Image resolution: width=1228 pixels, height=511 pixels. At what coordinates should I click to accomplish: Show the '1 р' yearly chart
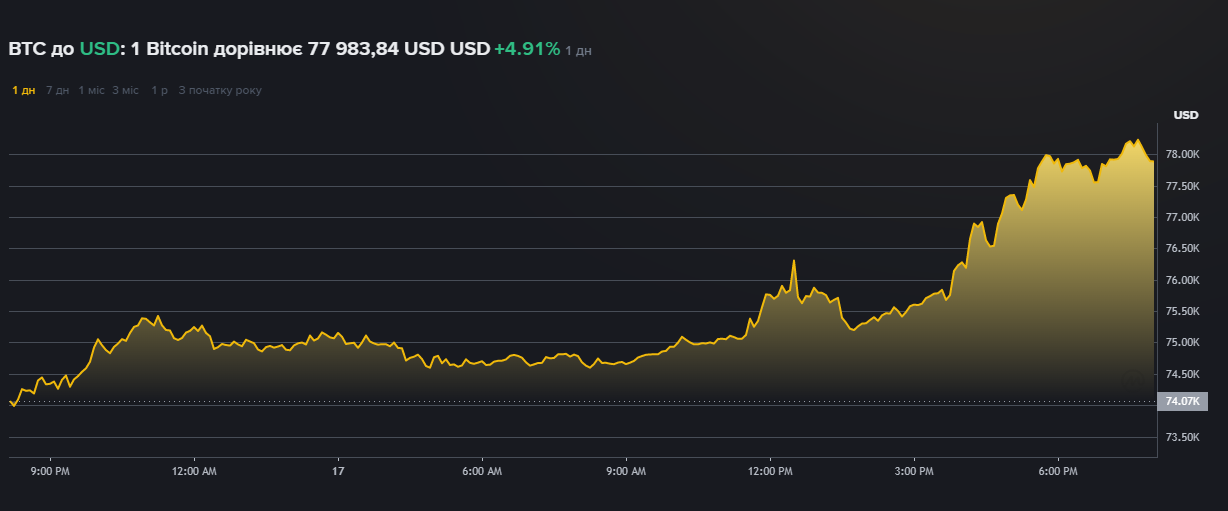(159, 91)
